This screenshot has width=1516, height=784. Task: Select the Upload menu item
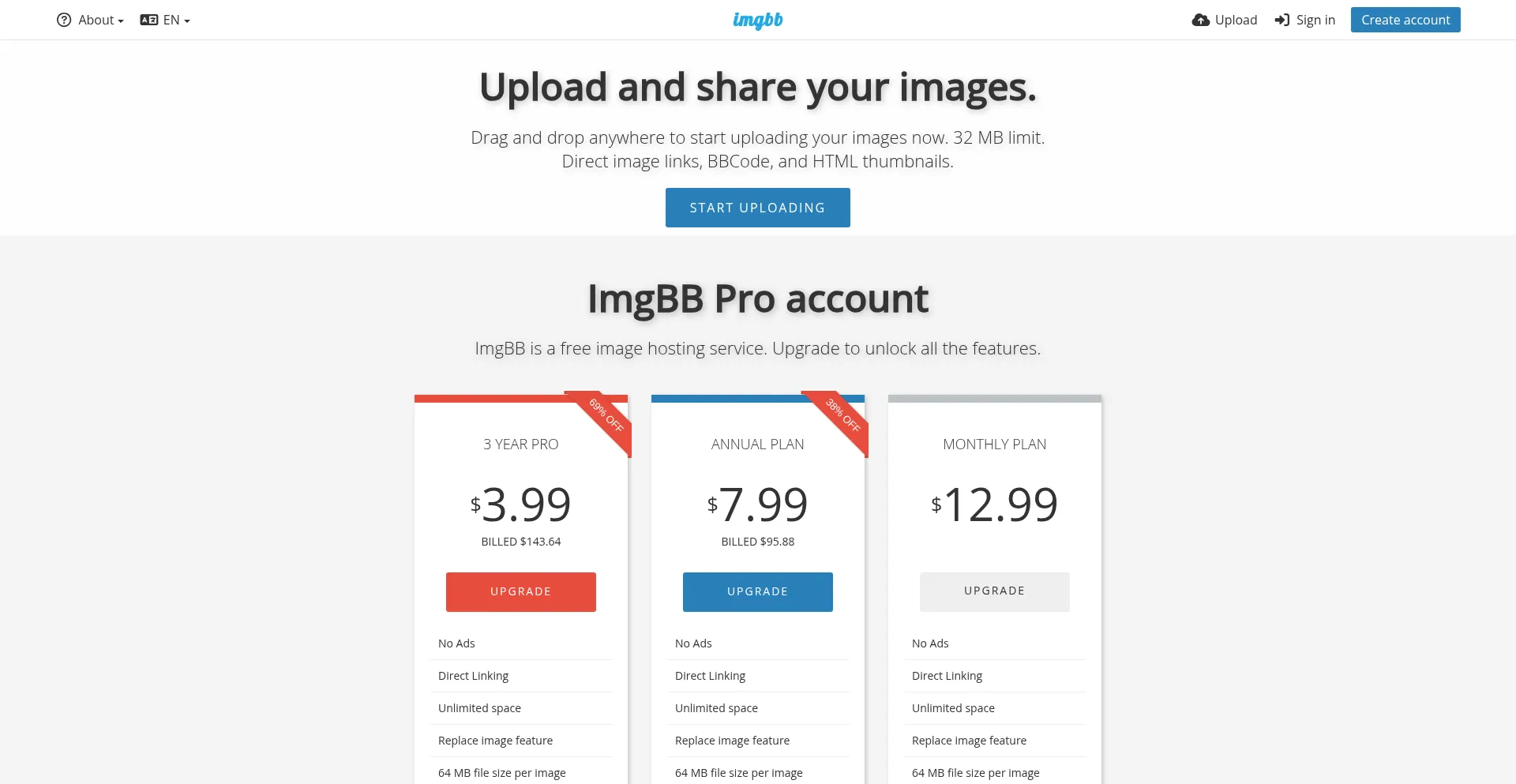(1225, 20)
